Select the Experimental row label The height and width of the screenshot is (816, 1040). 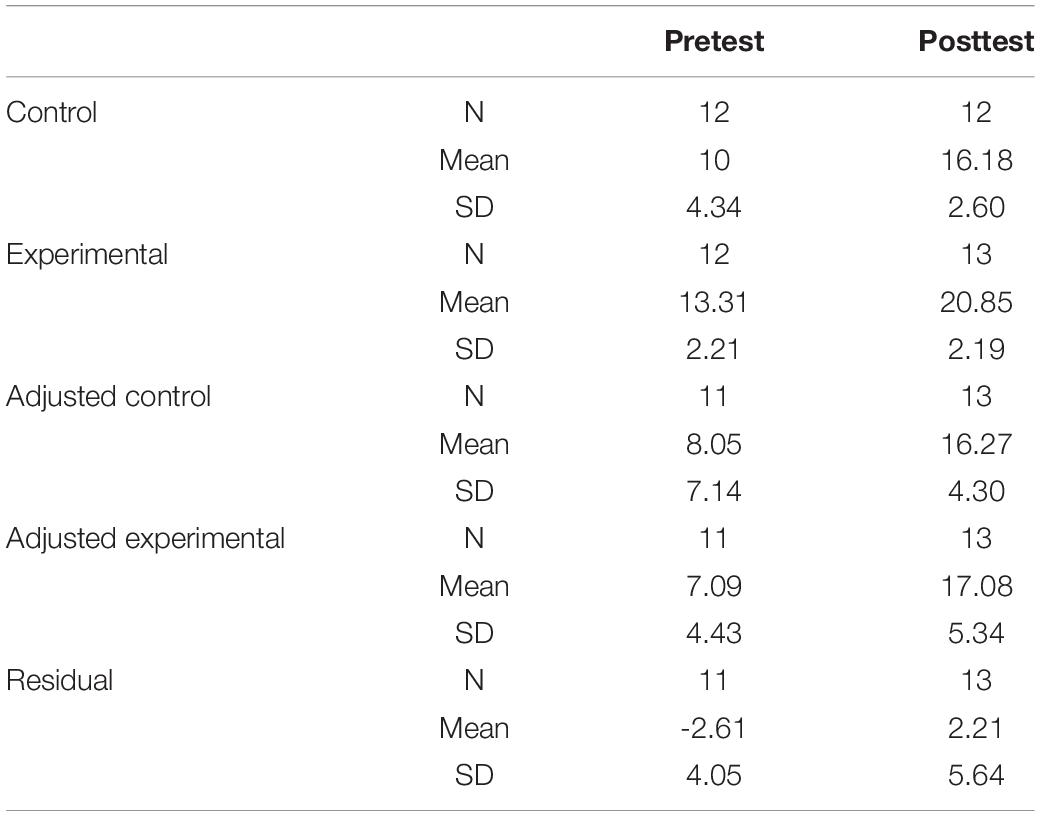[87, 255]
